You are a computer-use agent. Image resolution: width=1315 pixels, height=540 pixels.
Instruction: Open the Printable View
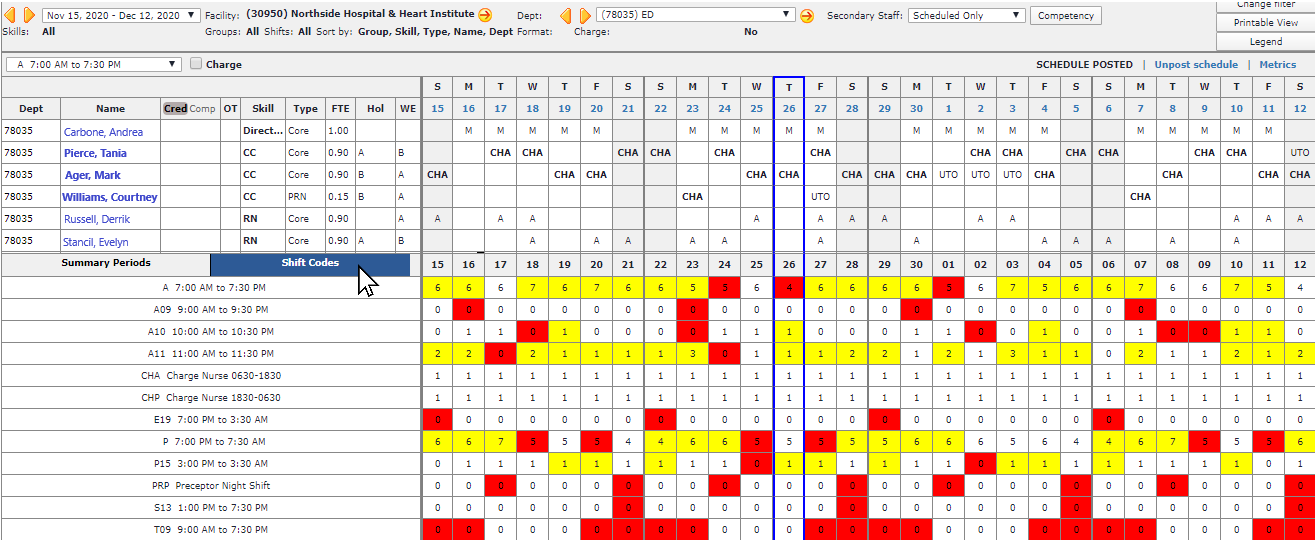pyautogui.click(x=1266, y=23)
